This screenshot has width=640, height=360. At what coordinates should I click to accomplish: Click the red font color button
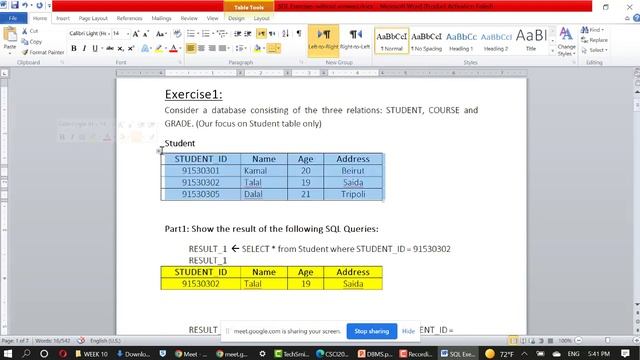coord(173,48)
